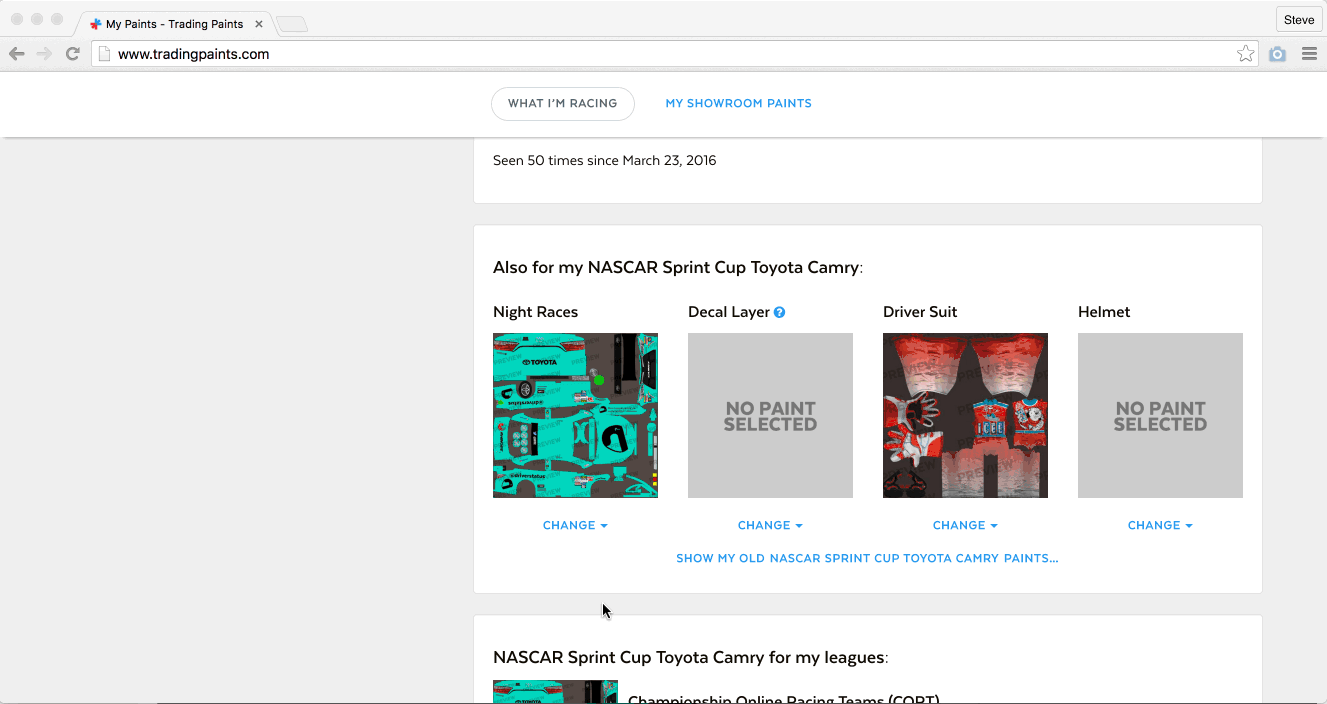Open the camera extension icon
Image resolution: width=1327 pixels, height=704 pixels.
click(x=1277, y=54)
